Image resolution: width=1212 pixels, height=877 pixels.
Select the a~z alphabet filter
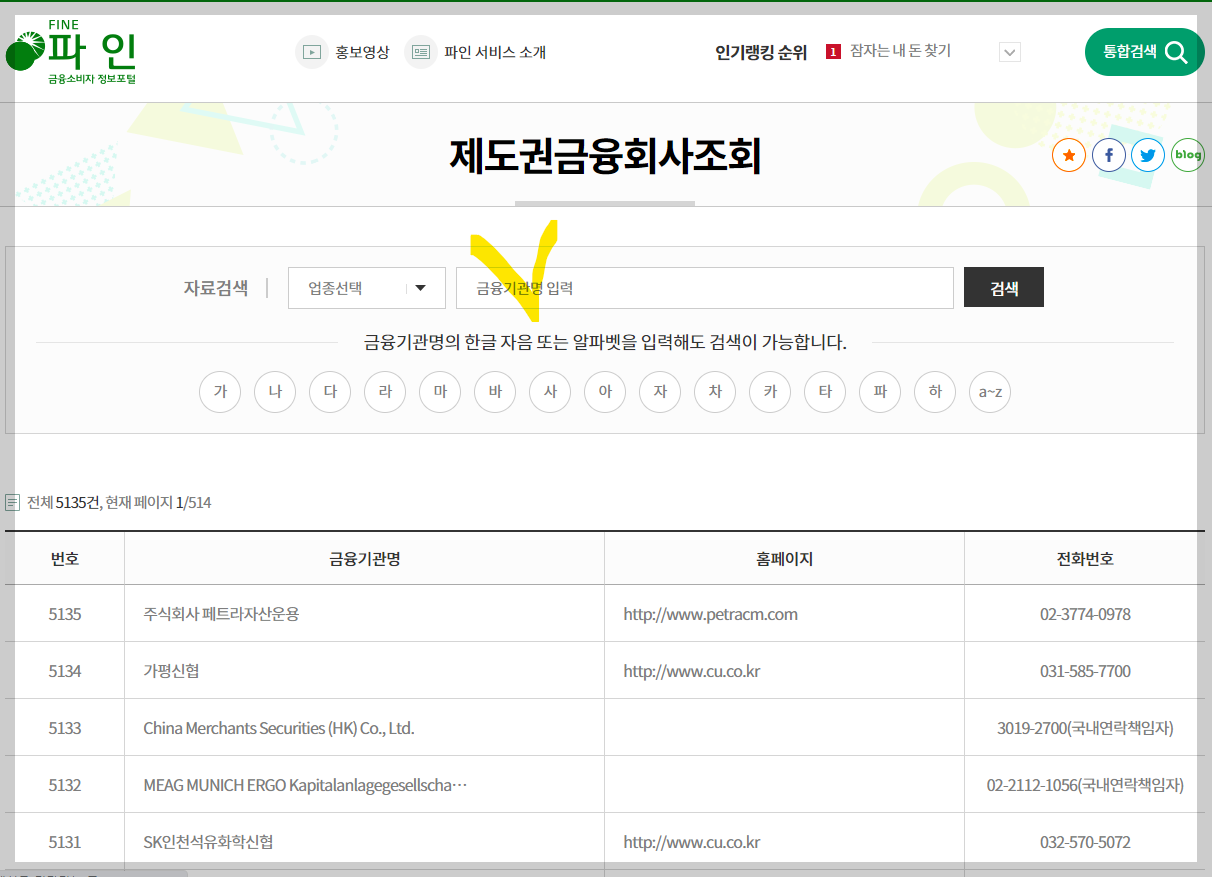(989, 392)
